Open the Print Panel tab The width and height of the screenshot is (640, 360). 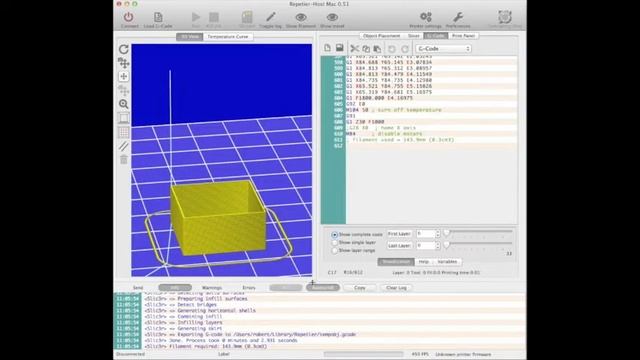coord(463,36)
